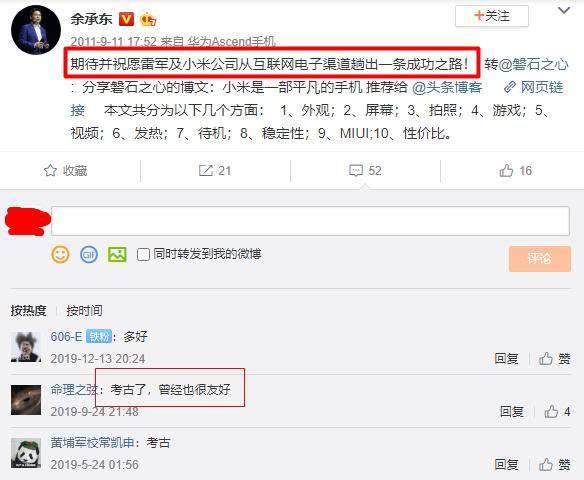
Task: Open the comments icon showing 52
Action: (x=356, y=171)
